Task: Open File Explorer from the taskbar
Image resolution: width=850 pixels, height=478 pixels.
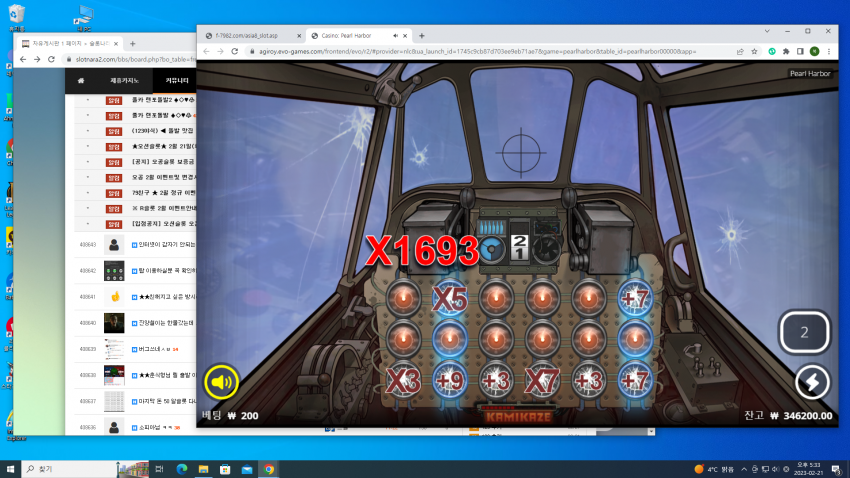Action: 203,469
